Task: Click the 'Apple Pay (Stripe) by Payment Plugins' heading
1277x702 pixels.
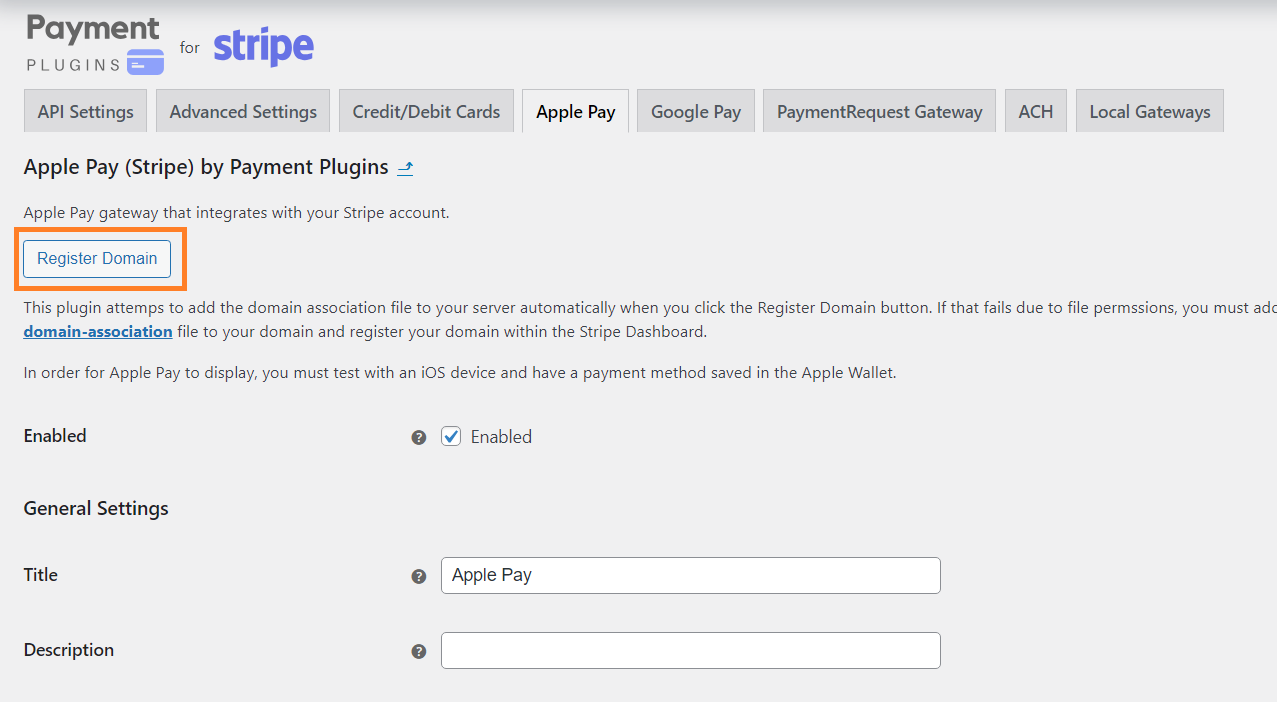Action: click(206, 167)
